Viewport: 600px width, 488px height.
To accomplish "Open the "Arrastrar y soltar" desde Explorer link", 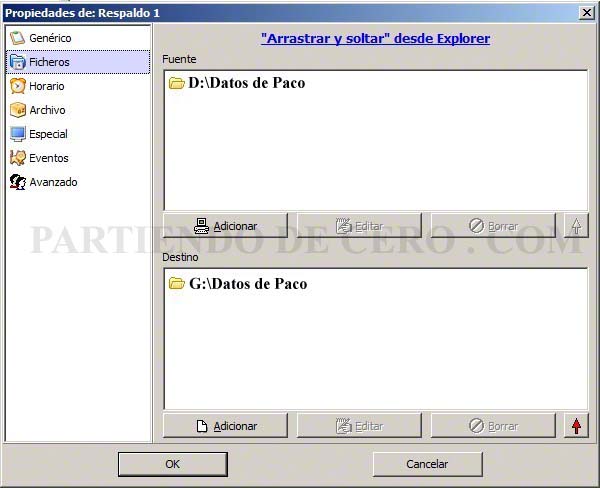I will (x=375, y=38).
